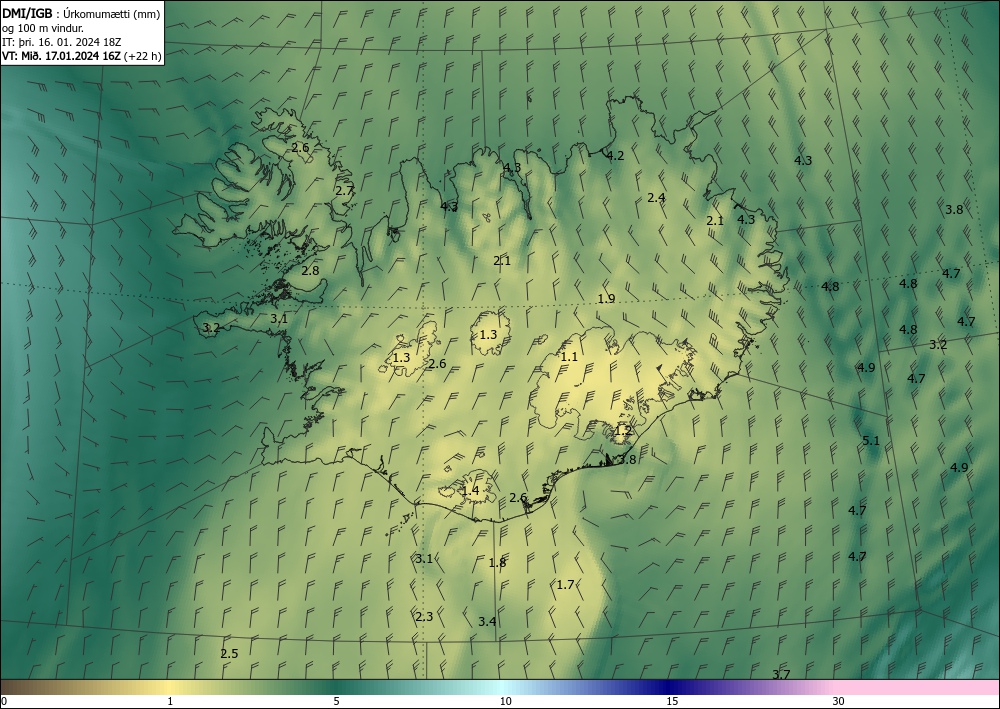Click the 2.8 value in the west

point(310,271)
